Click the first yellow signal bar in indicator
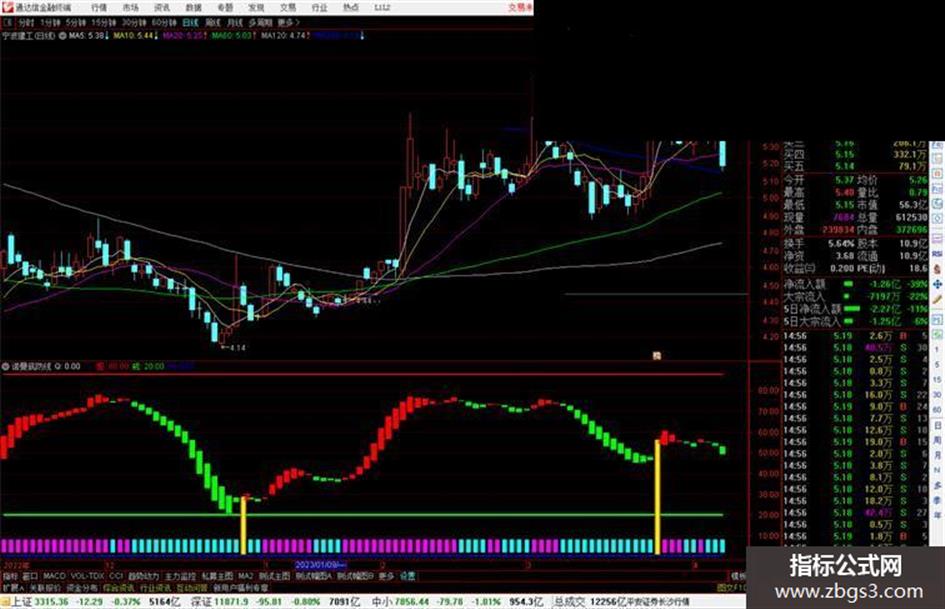 (x=243, y=525)
